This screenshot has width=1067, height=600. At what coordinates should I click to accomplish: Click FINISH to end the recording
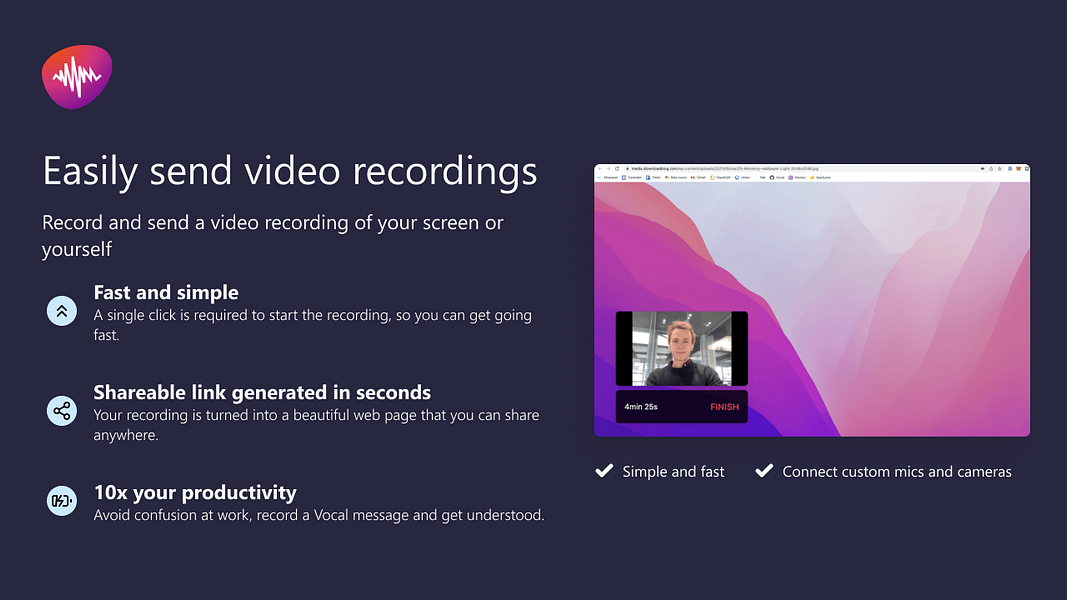click(x=724, y=407)
